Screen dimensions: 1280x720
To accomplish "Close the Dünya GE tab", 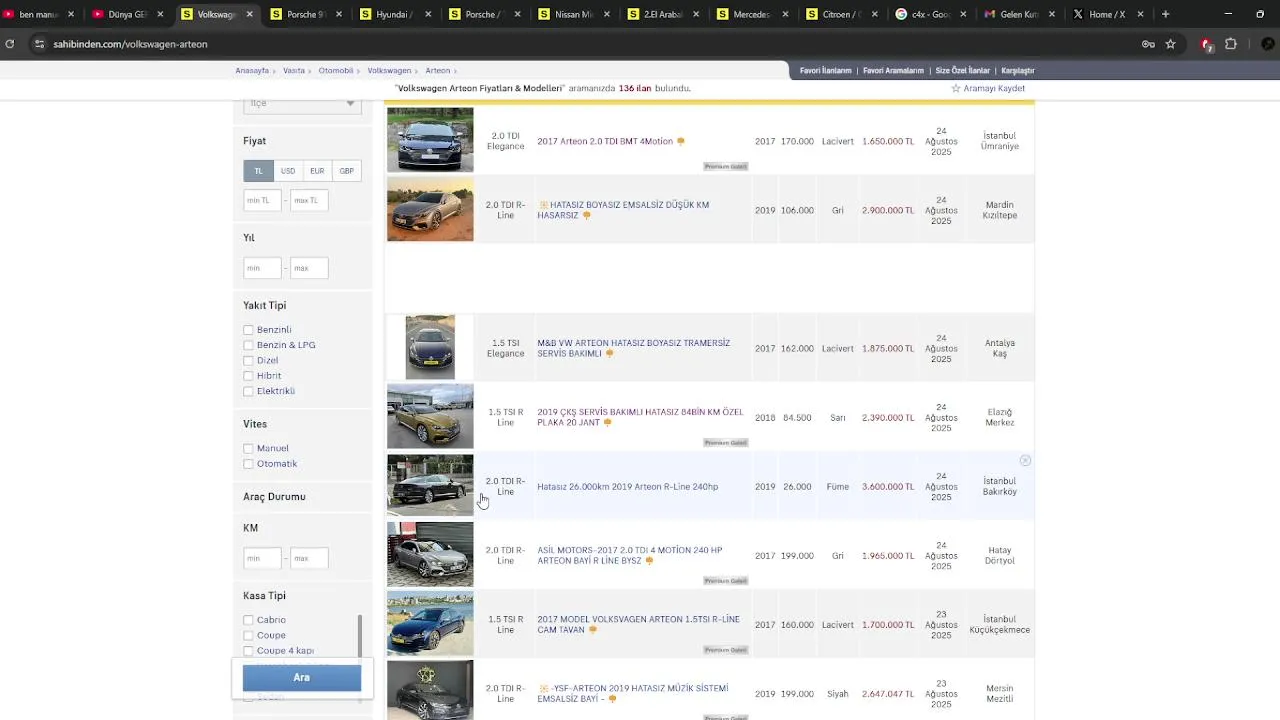I will click(x=160, y=14).
